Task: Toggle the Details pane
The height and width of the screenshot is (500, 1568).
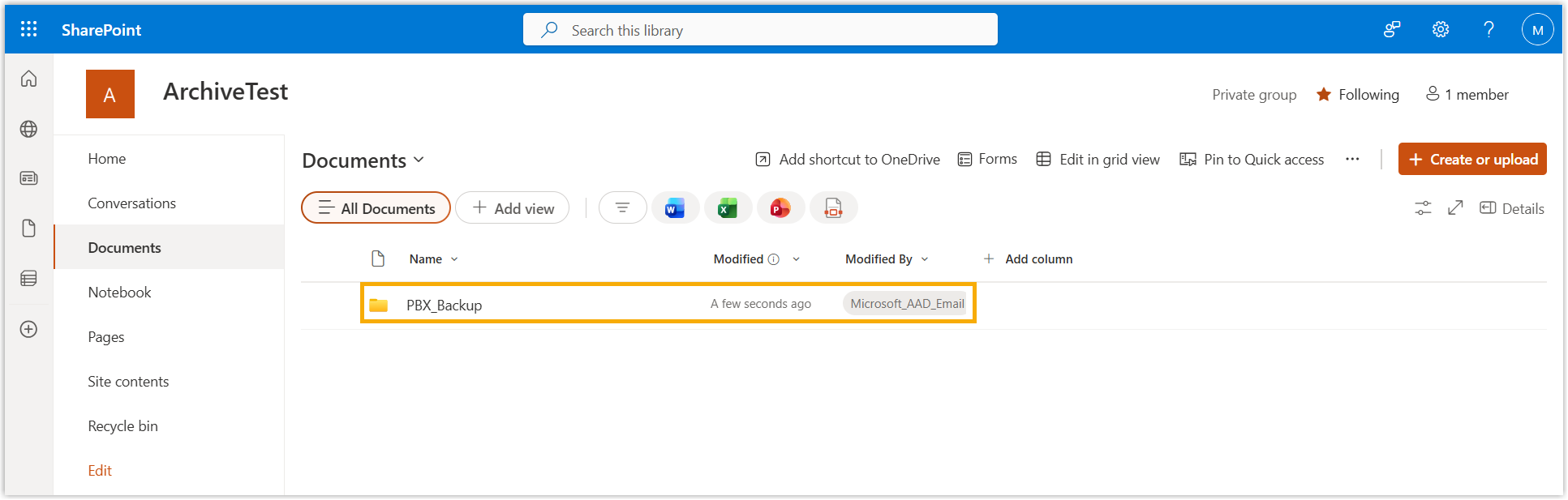Action: [x=1512, y=208]
